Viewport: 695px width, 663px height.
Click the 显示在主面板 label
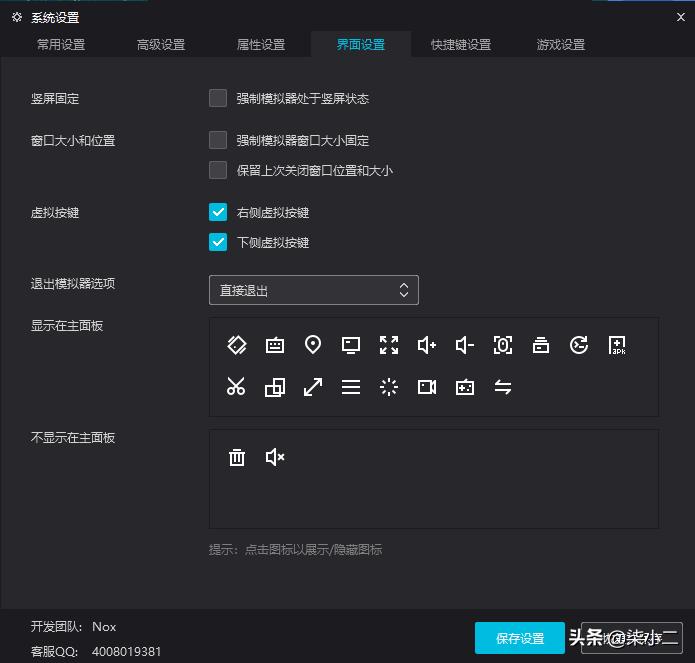pyautogui.click(x=67, y=326)
